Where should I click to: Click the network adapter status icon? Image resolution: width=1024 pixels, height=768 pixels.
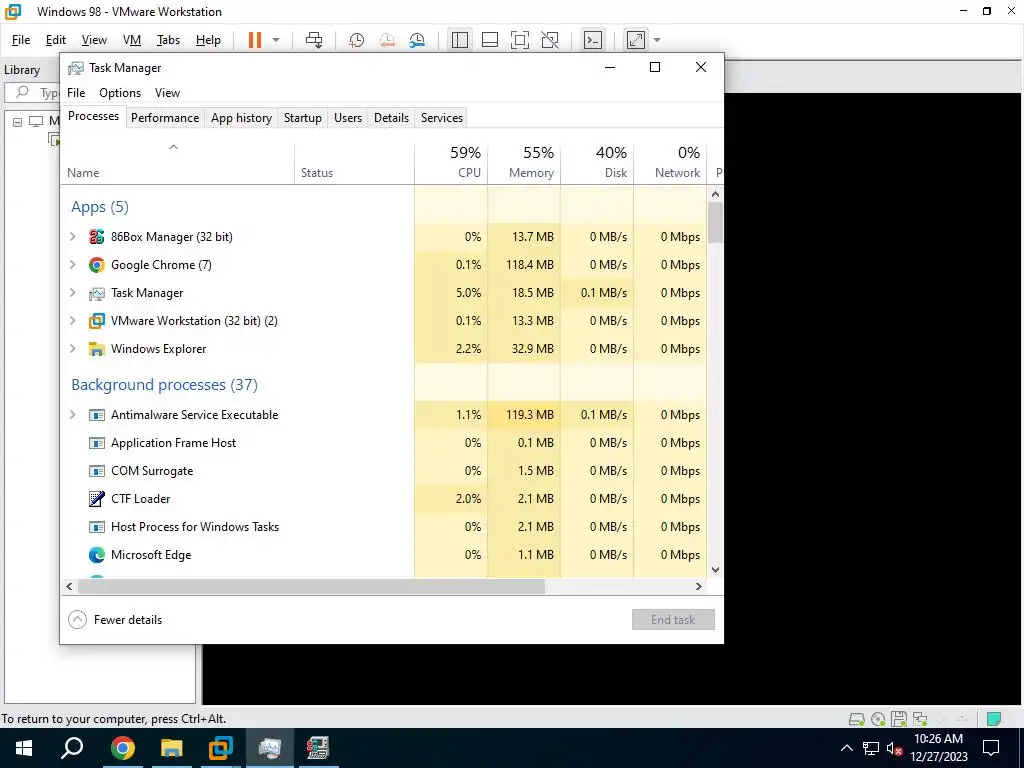(x=920, y=719)
